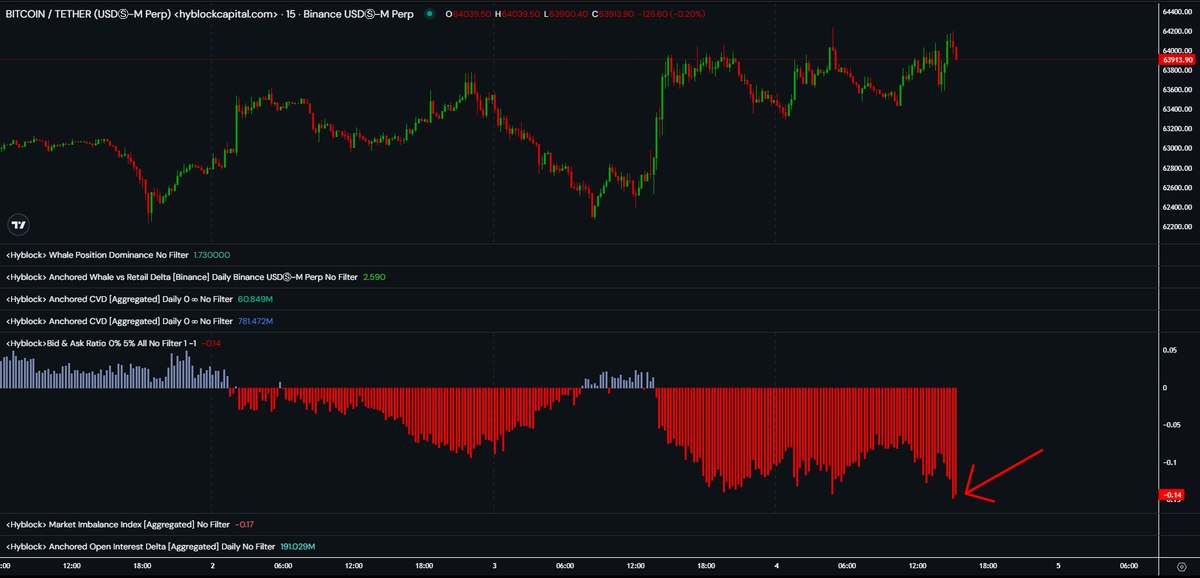Image resolution: width=1200 pixels, height=578 pixels.
Task: Click 64200.00 on the price axis
Action: pyautogui.click(x=1177, y=31)
